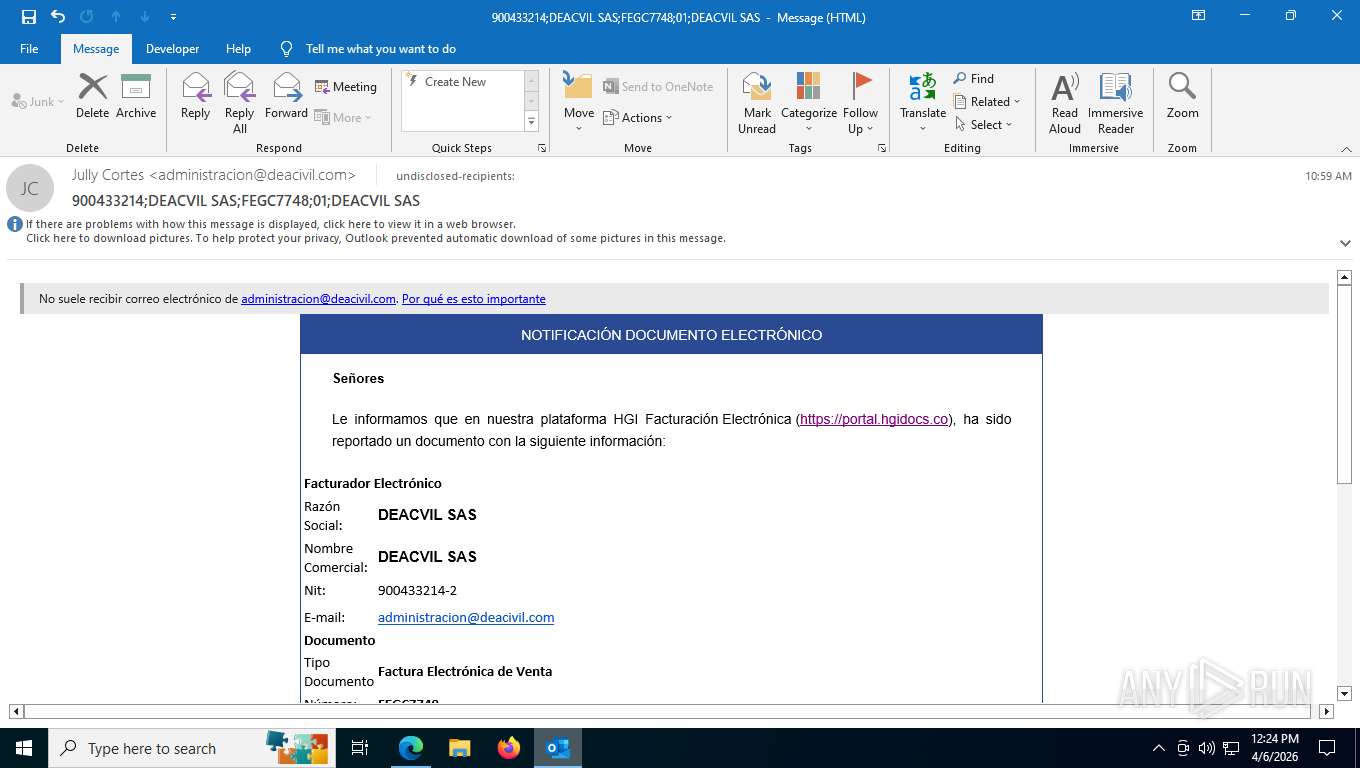The image size is (1360, 768).
Task: Mark the message as Unread
Action: point(757,103)
